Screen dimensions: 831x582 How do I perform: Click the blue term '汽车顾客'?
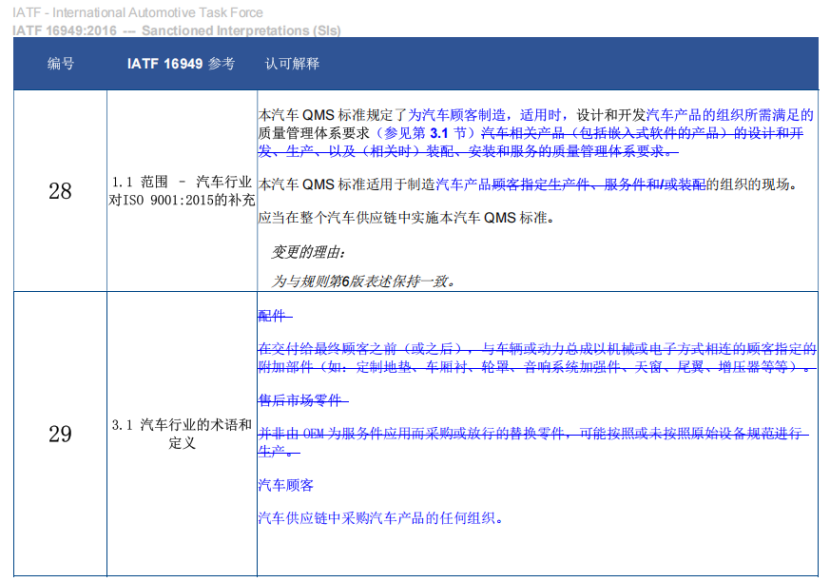(x=286, y=485)
